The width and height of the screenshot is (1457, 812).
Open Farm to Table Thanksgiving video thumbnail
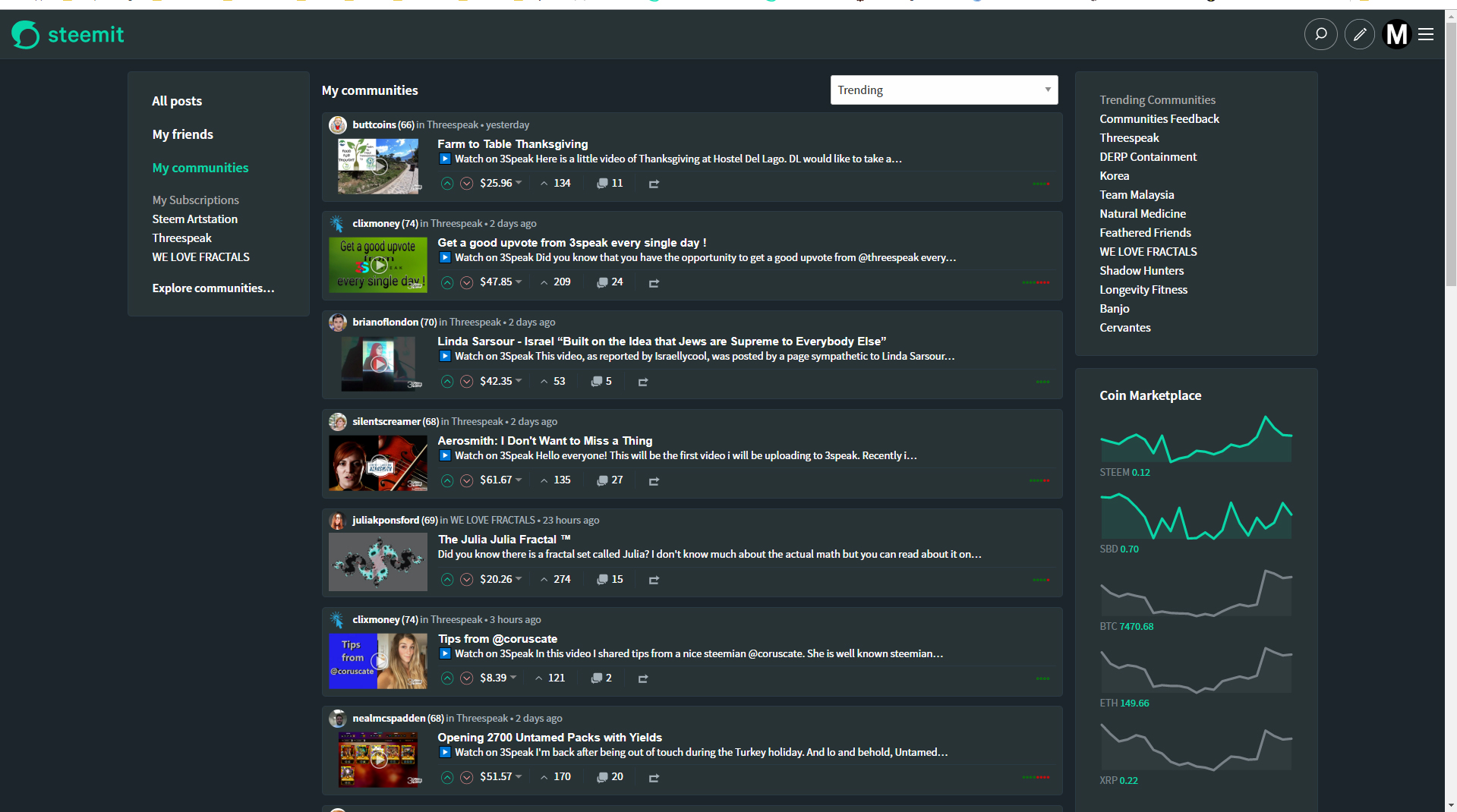pos(378,165)
